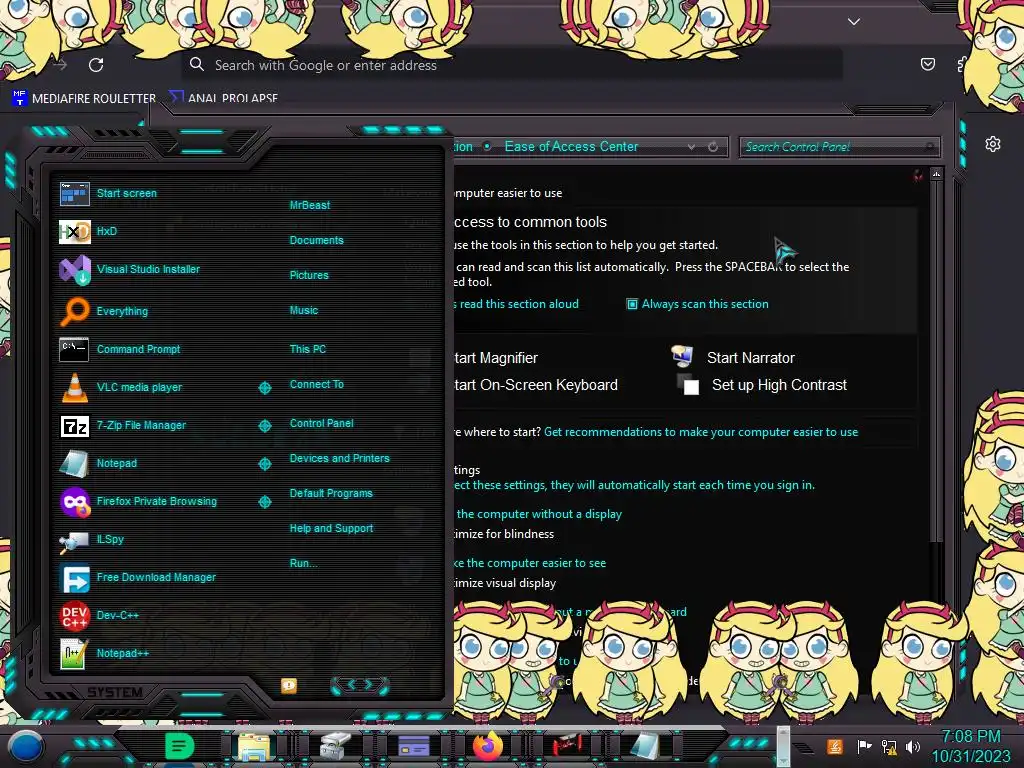Screen dimensions: 1024x768
Task: Reload the Firefox page
Action: point(96,65)
